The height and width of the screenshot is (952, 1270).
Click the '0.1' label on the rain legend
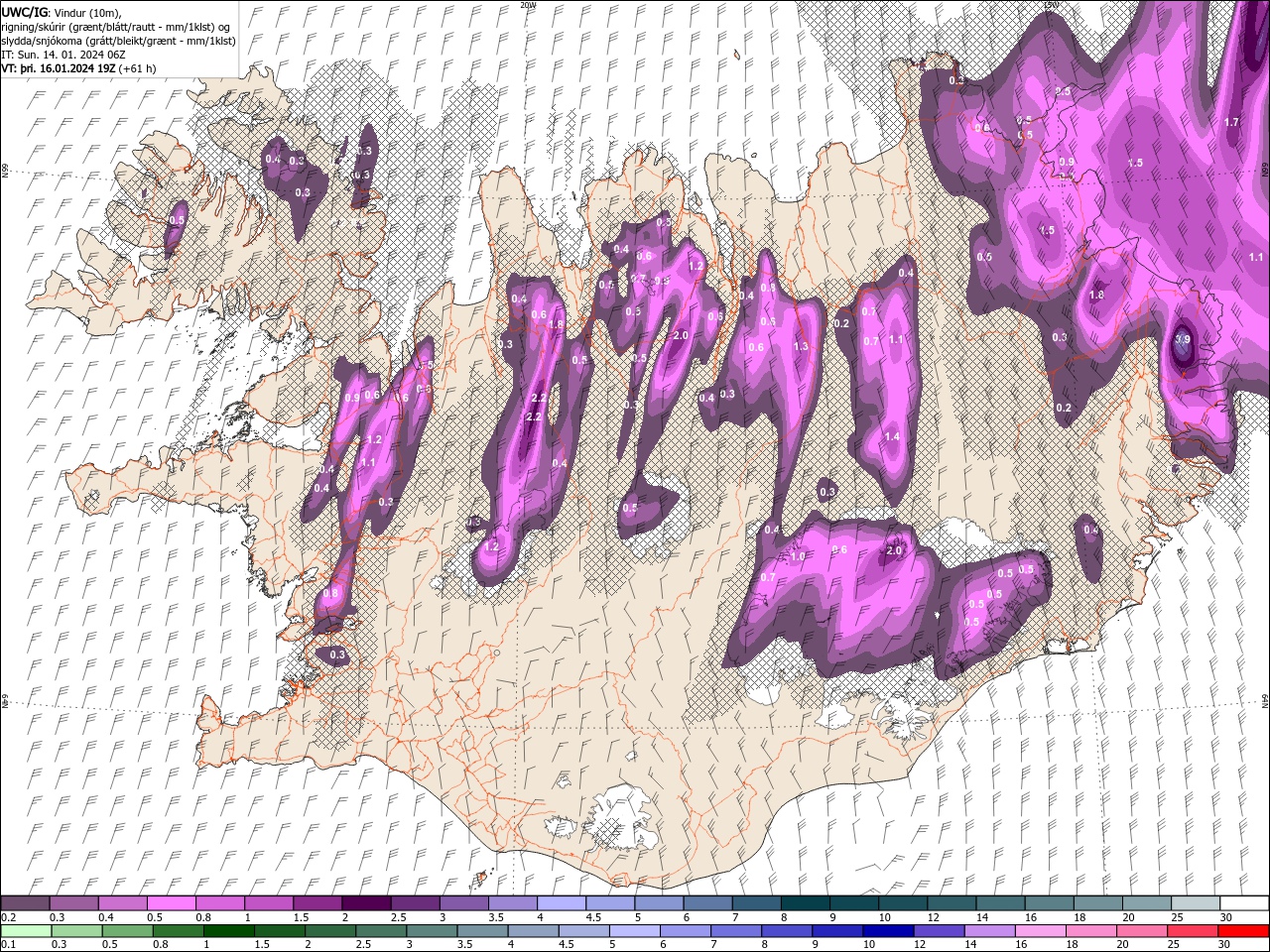click(8, 945)
